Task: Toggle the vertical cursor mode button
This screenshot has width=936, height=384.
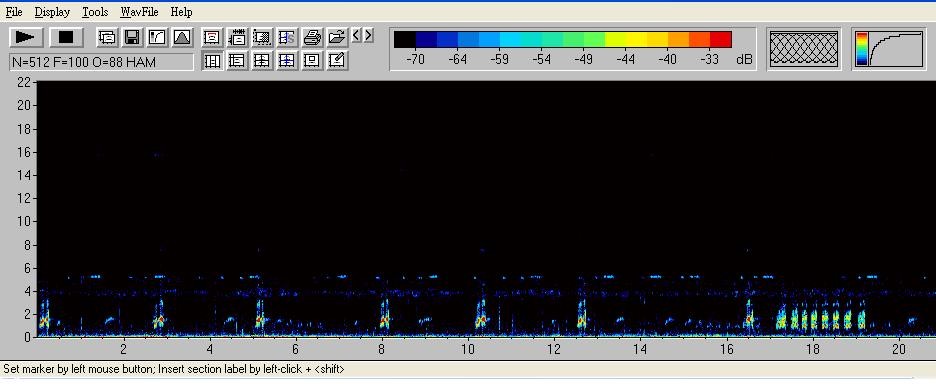Action: (212, 60)
